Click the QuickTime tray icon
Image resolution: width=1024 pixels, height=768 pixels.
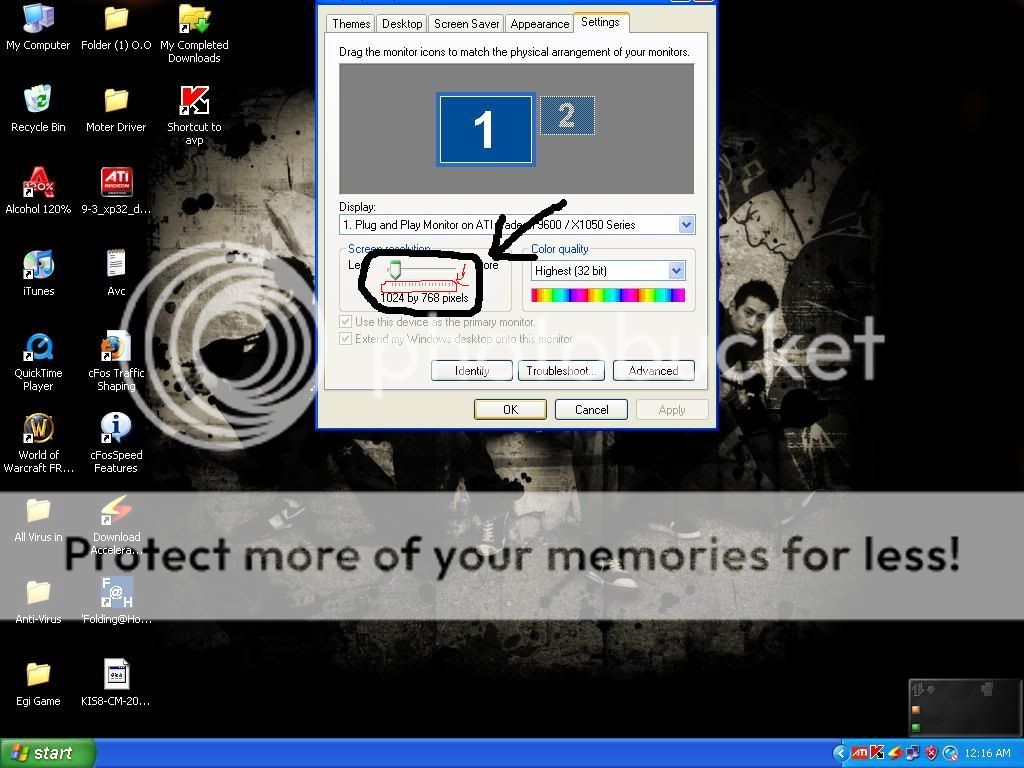pos(950,753)
